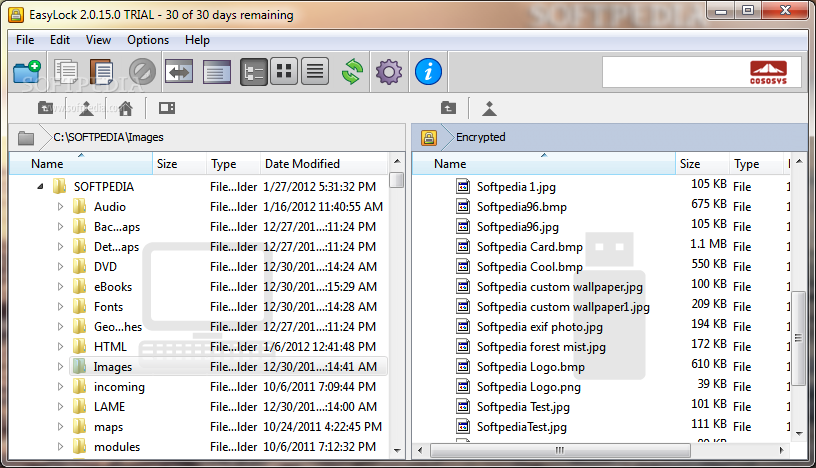Expand the Fonts folder
Viewport: 816px width, 468px height.
(x=60, y=307)
